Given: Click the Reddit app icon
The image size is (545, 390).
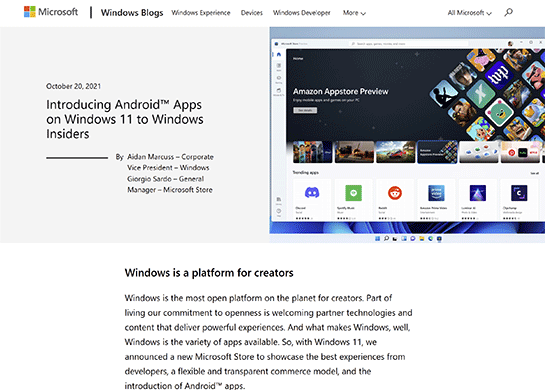Looking at the screenshot, I should click(x=395, y=193).
